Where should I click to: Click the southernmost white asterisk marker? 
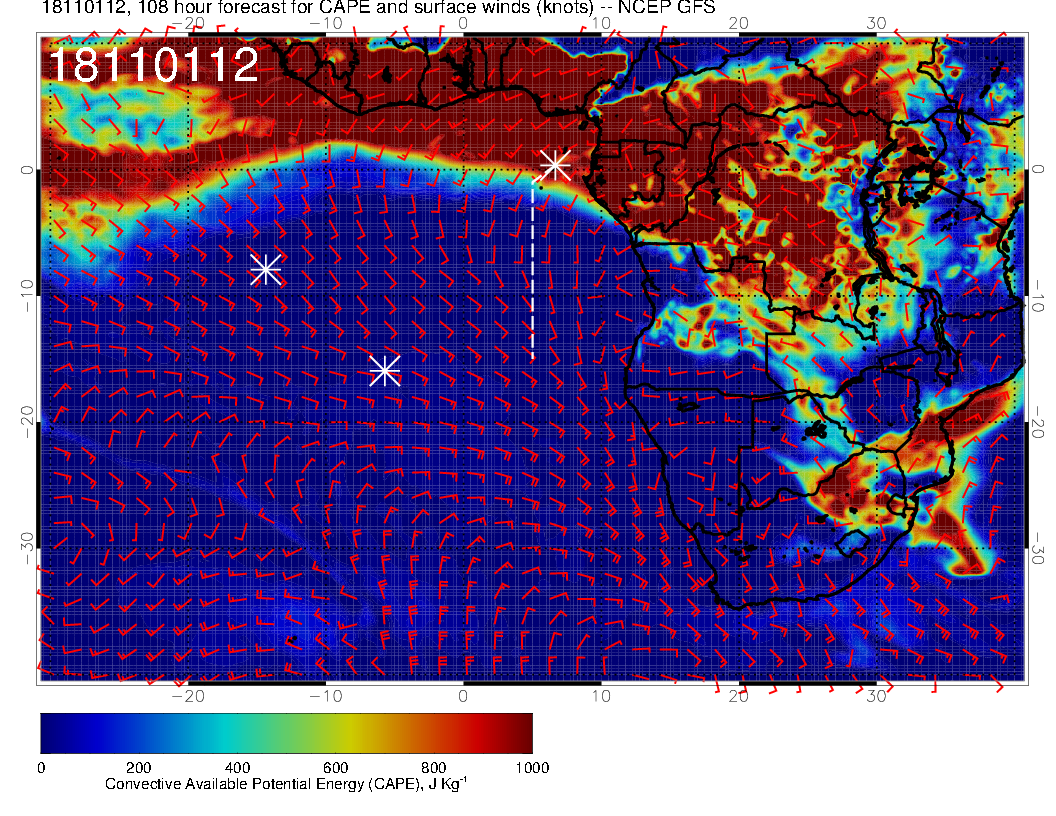(x=385, y=370)
